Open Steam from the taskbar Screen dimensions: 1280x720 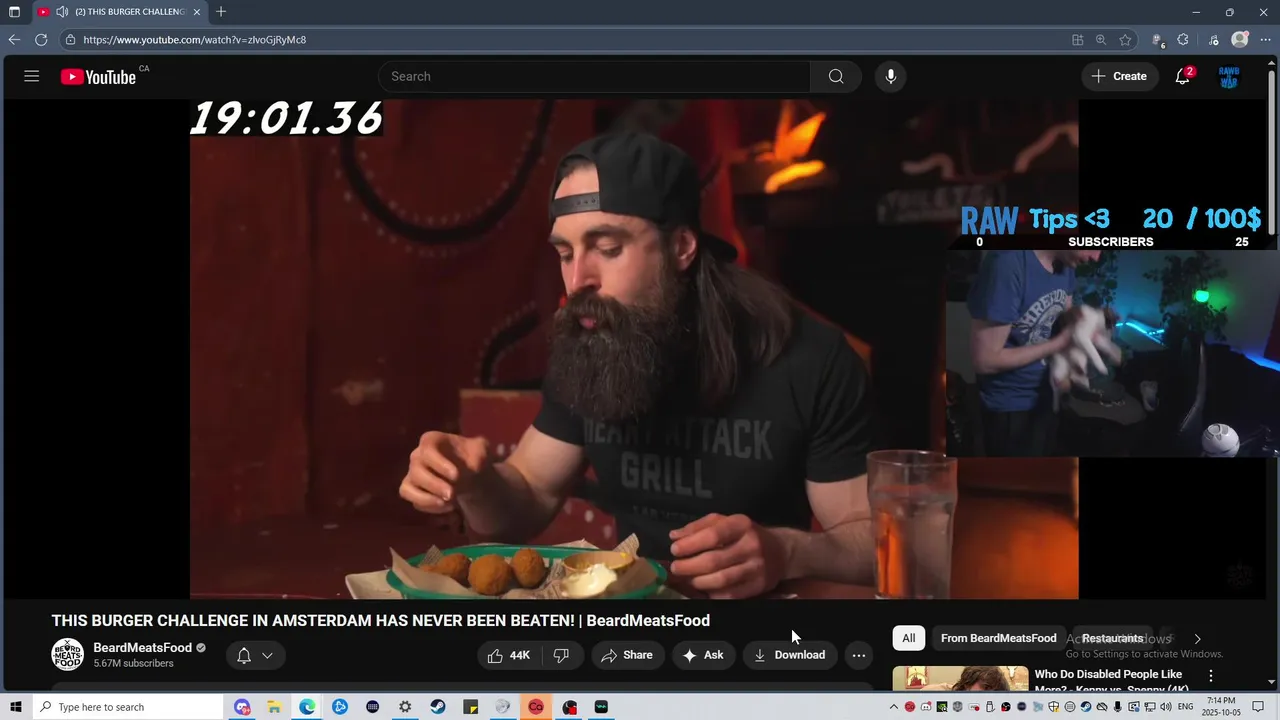tap(438, 707)
